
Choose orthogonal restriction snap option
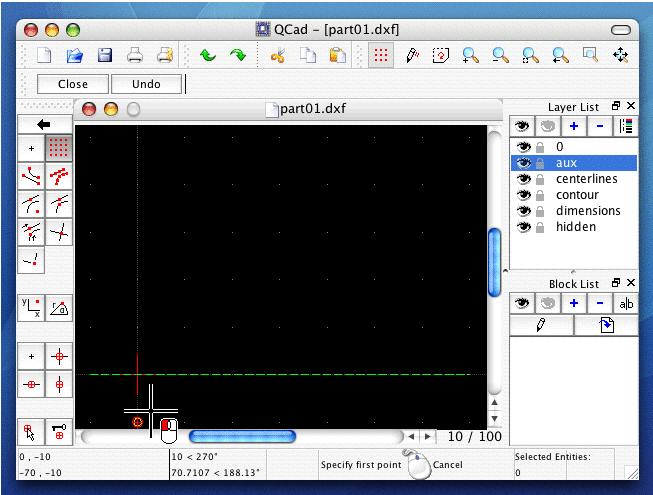pyautogui.click(x=59, y=356)
